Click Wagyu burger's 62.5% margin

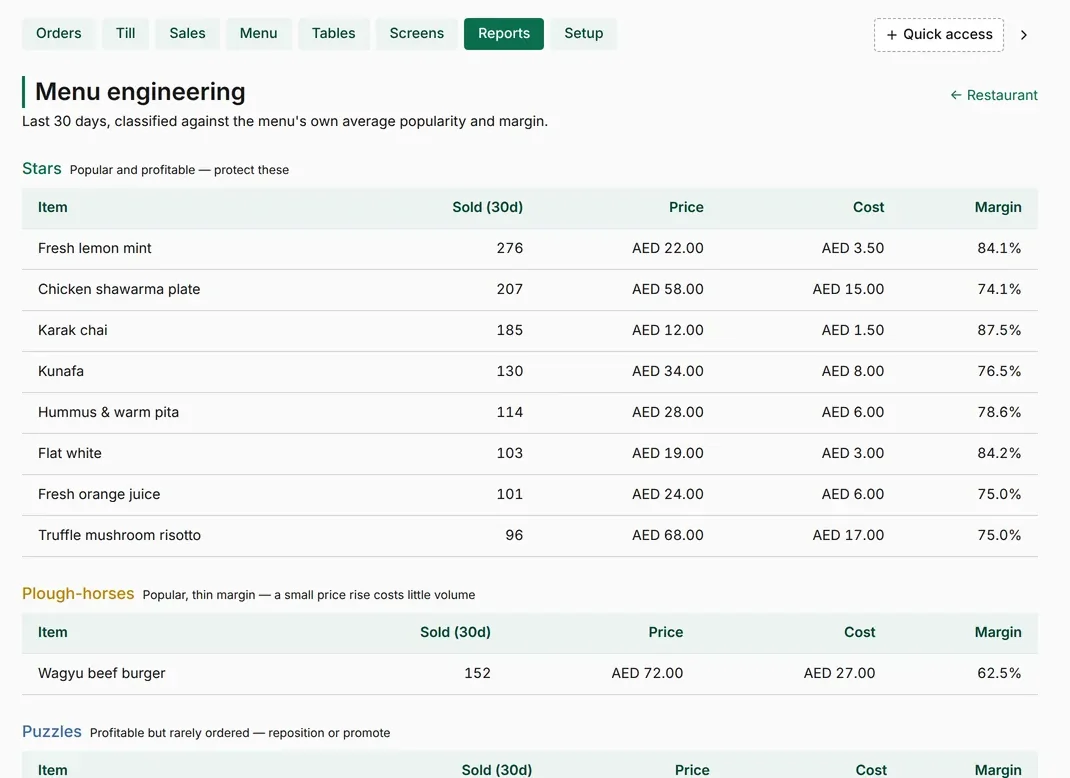(999, 673)
